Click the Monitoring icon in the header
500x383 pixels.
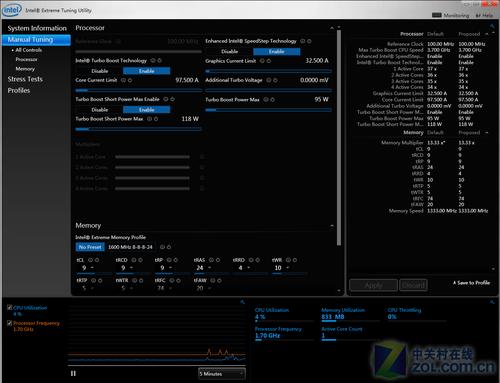pyautogui.click(x=437, y=15)
